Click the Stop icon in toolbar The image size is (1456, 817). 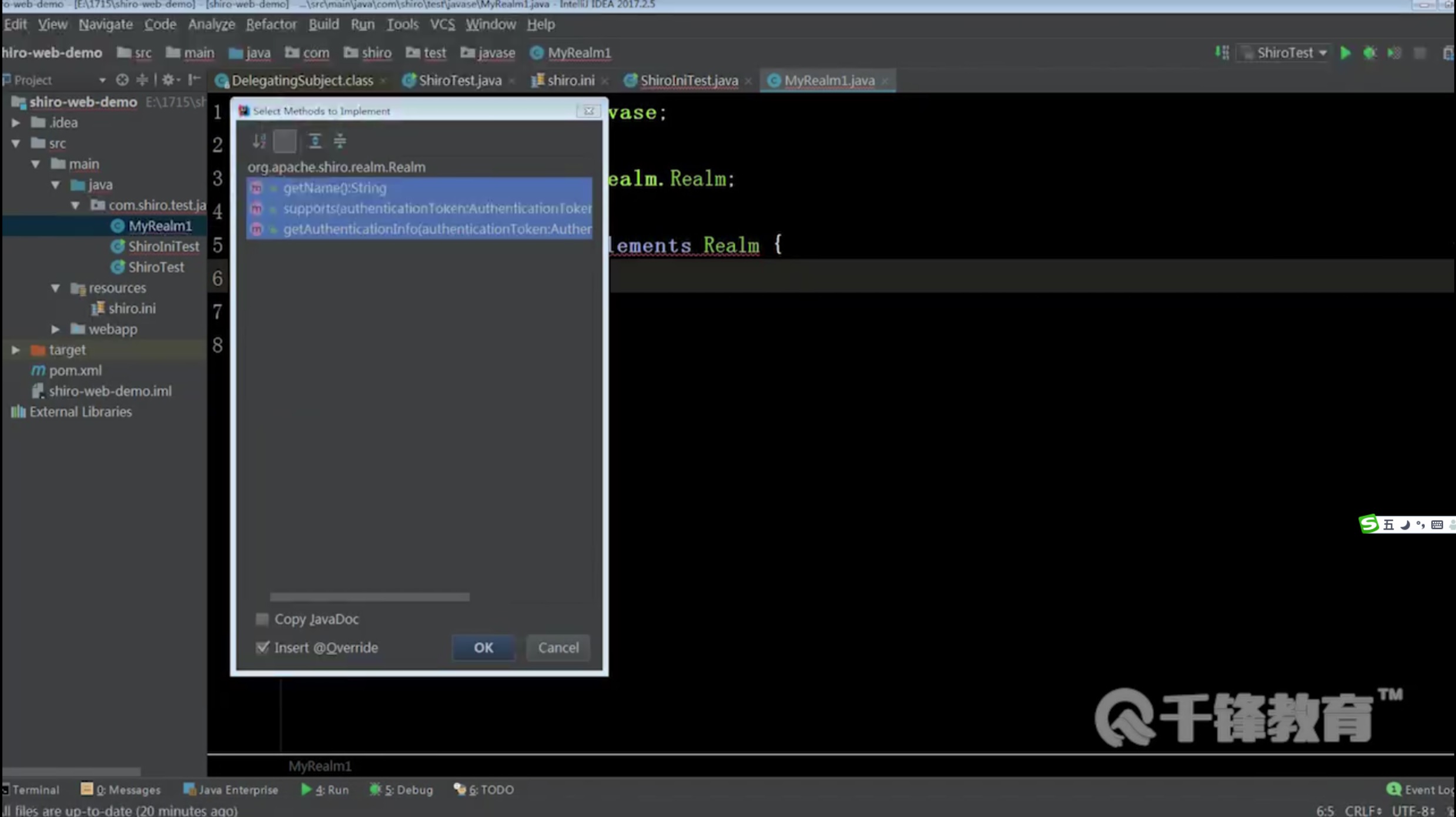tap(1420, 53)
